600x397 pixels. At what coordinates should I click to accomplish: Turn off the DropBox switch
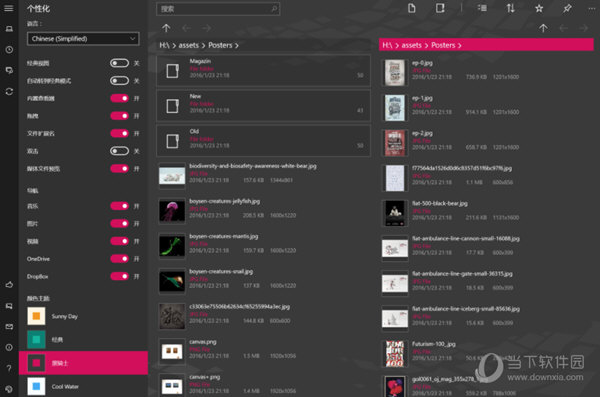[119, 276]
